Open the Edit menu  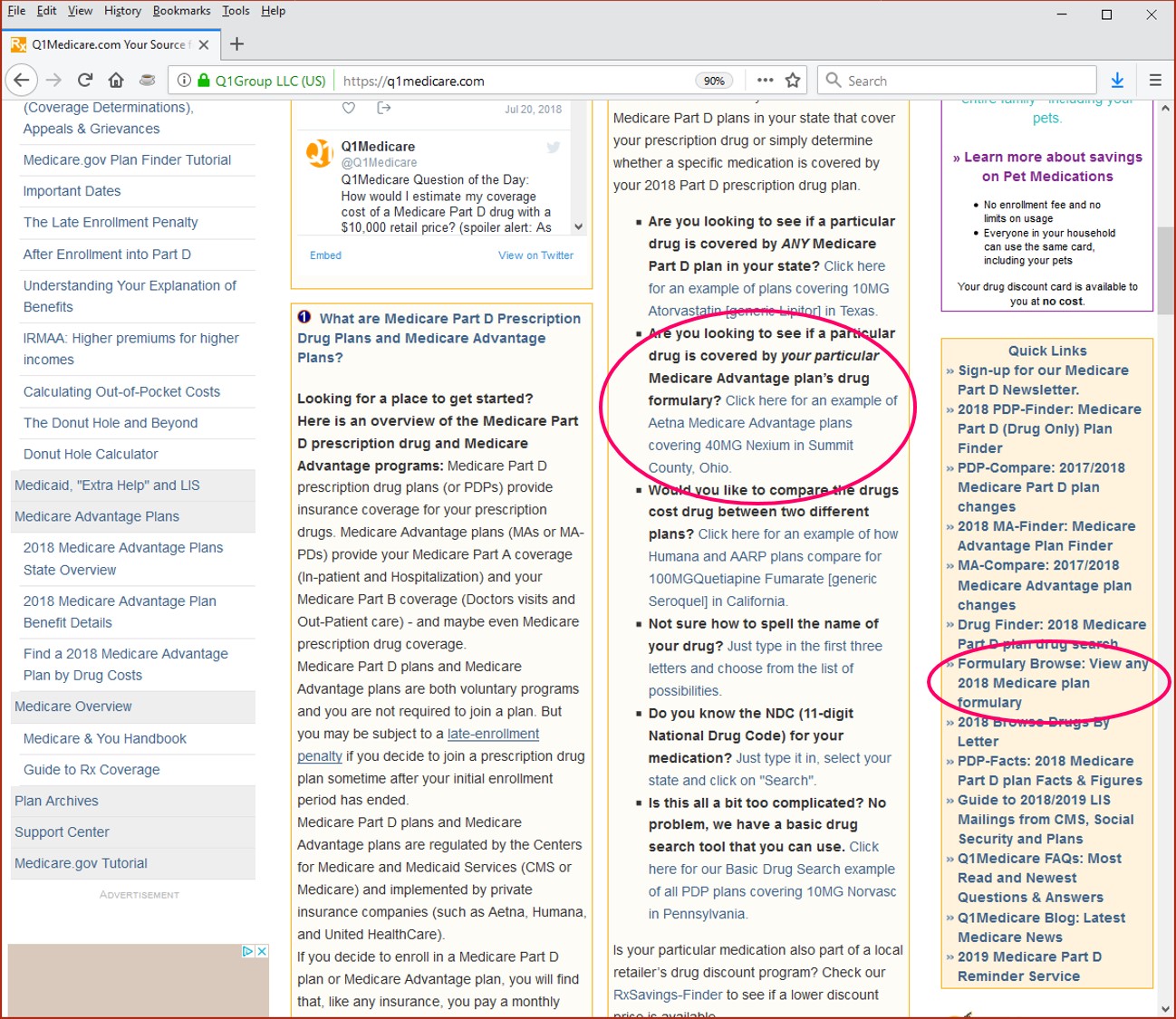coord(46,11)
